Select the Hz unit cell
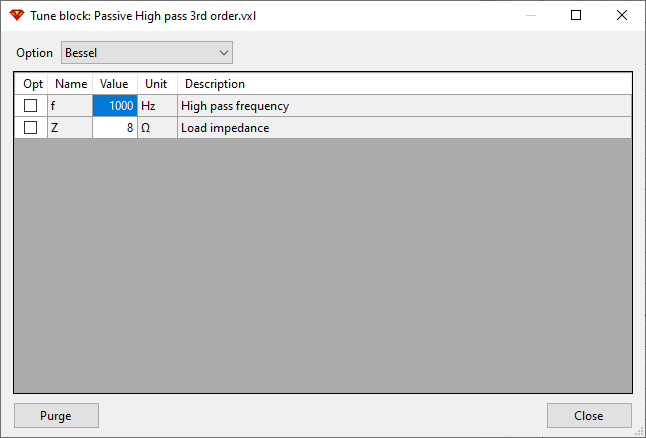The height and width of the screenshot is (438, 646). [x=157, y=106]
